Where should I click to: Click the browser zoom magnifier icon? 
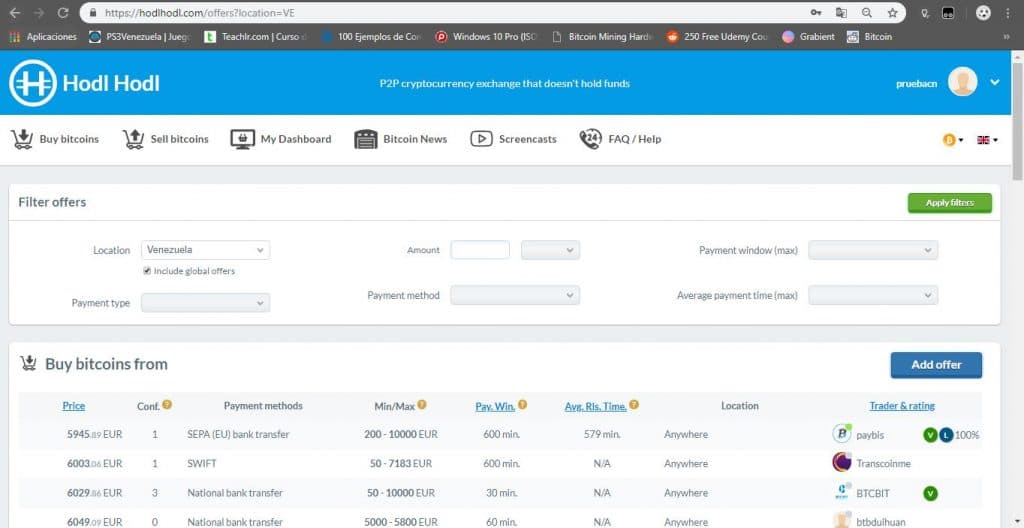click(867, 12)
